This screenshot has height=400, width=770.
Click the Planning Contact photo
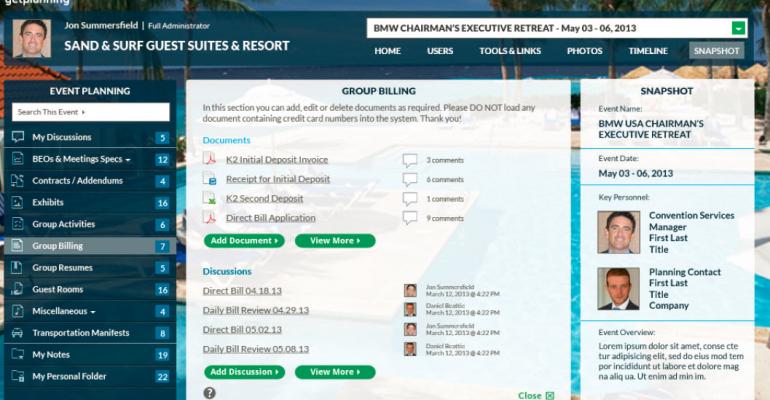pos(619,289)
